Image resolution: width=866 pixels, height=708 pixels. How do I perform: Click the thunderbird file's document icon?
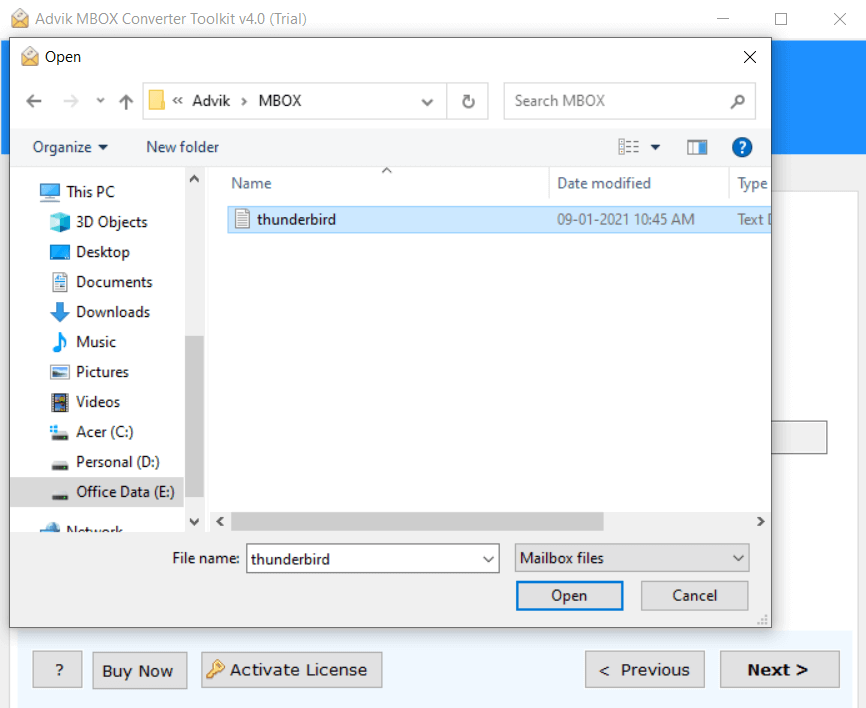point(242,219)
